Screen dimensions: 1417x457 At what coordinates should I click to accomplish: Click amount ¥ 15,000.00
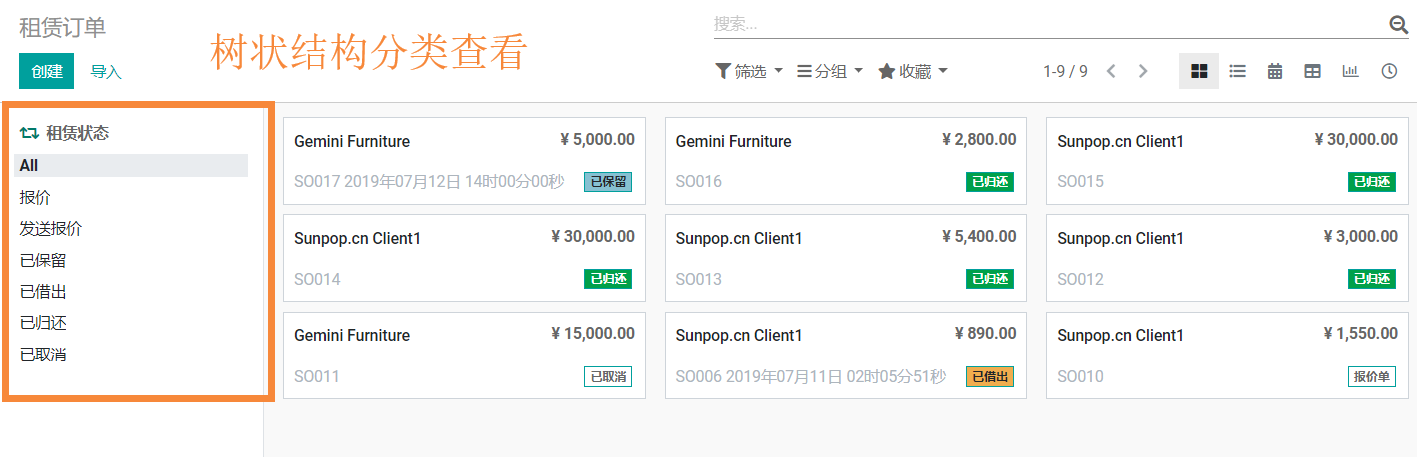[593, 334]
